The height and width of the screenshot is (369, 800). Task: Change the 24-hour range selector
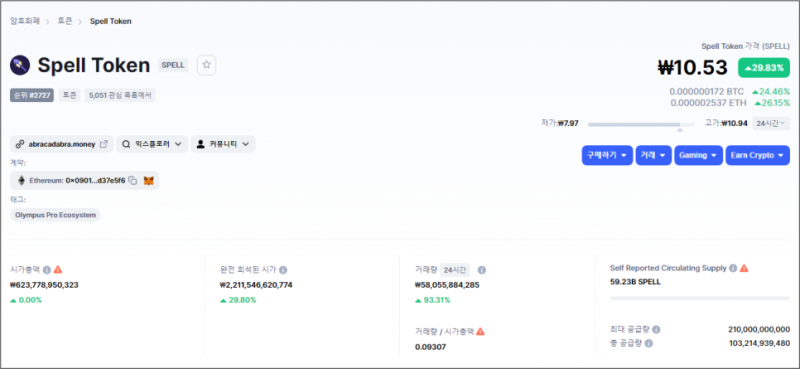tap(771, 123)
